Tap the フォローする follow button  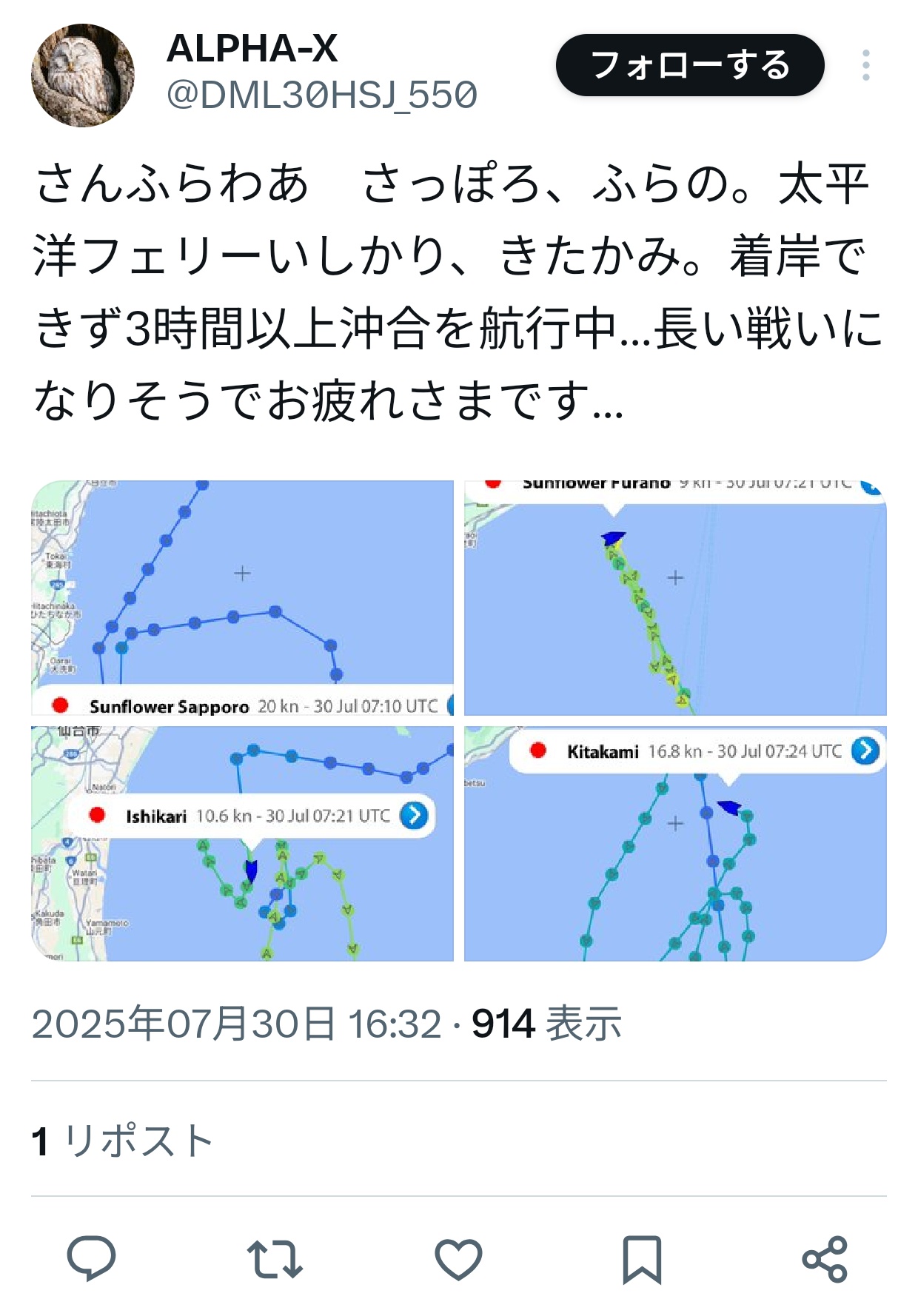690,65
